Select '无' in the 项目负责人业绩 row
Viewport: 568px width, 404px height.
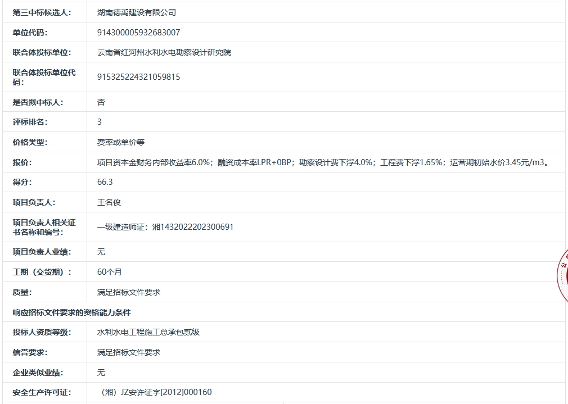tap(101, 252)
